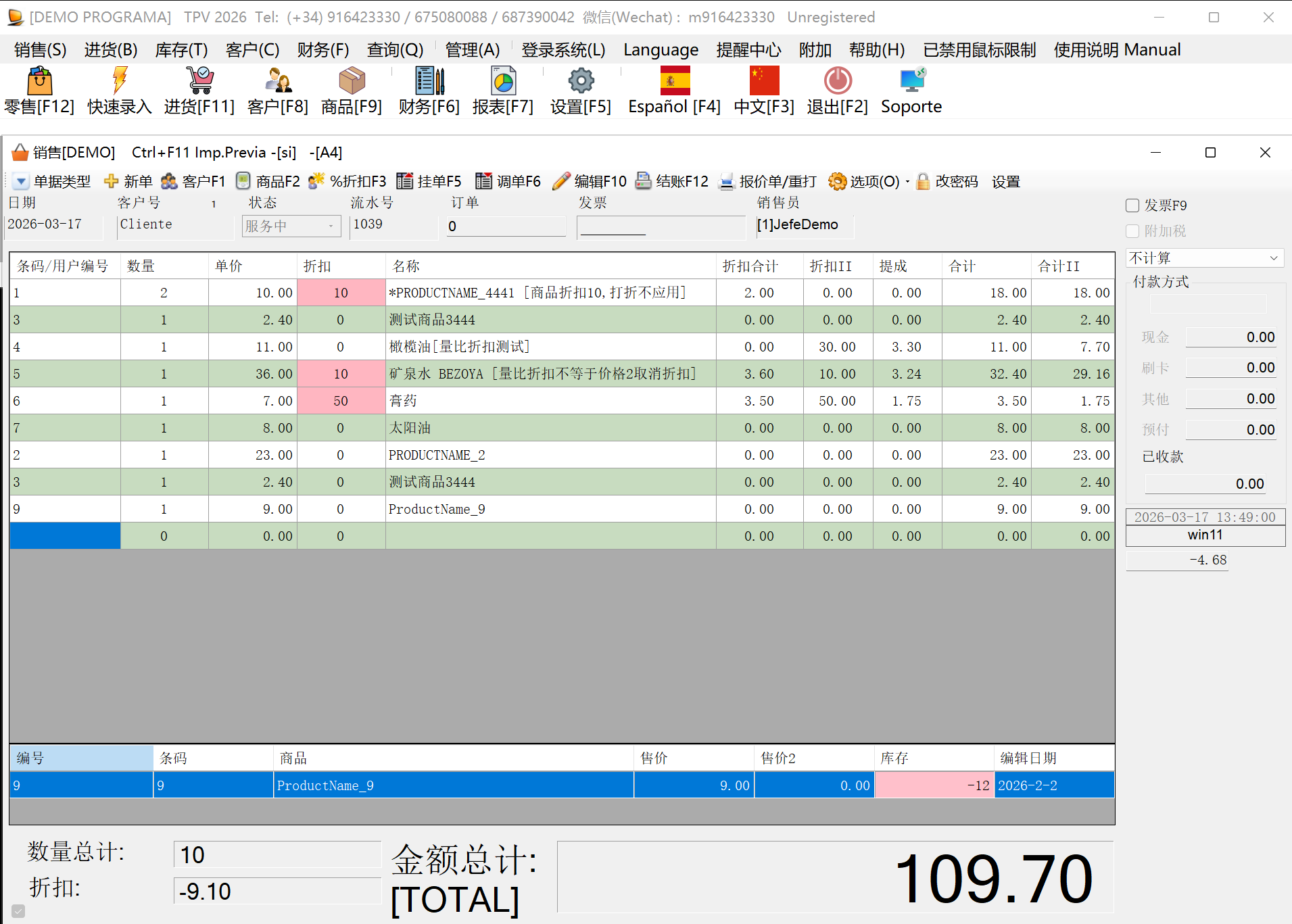Click the 现金 cash amount field

[x=1230, y=337]
